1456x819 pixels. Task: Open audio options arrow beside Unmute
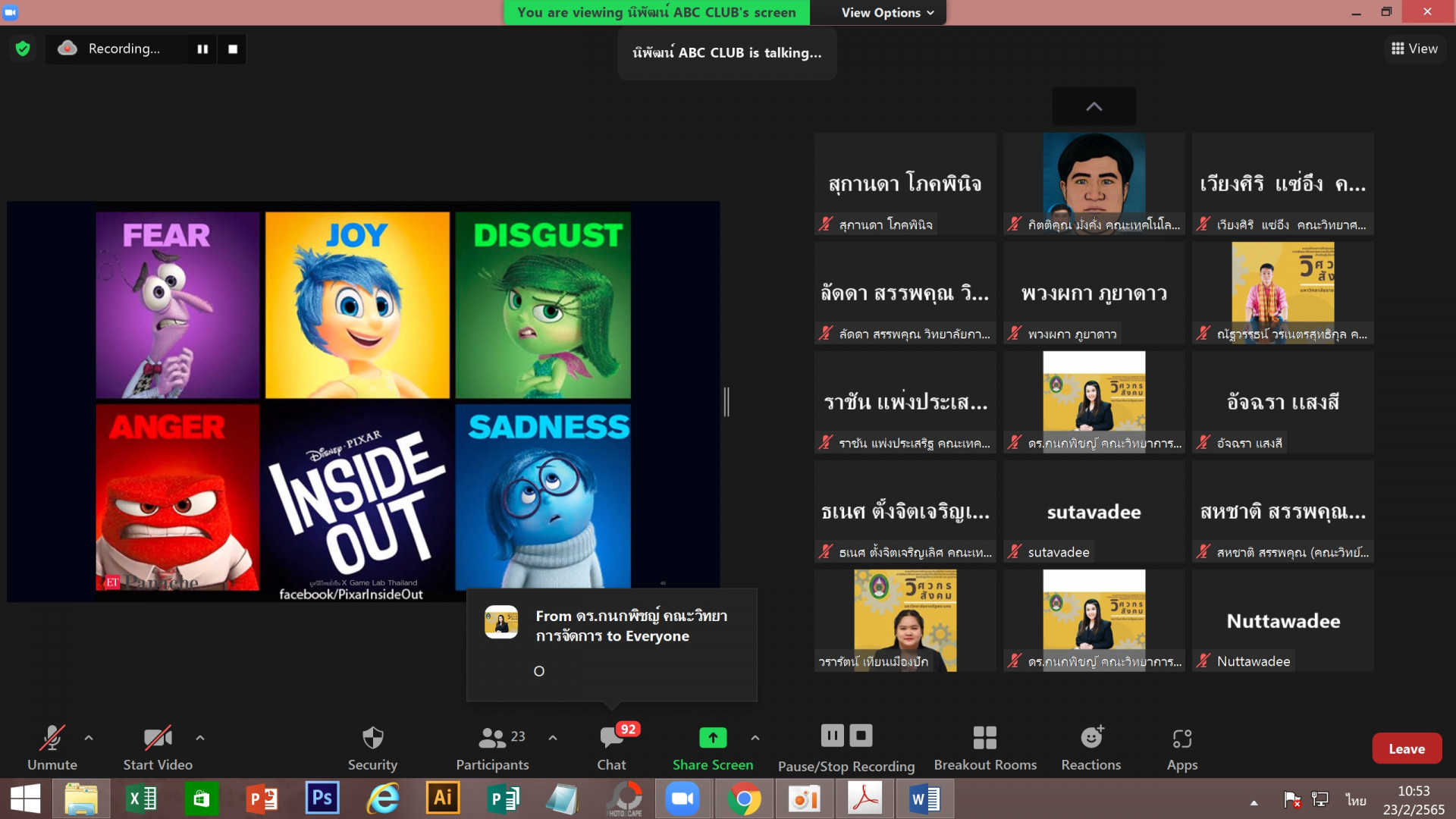[x=89, y=738]
